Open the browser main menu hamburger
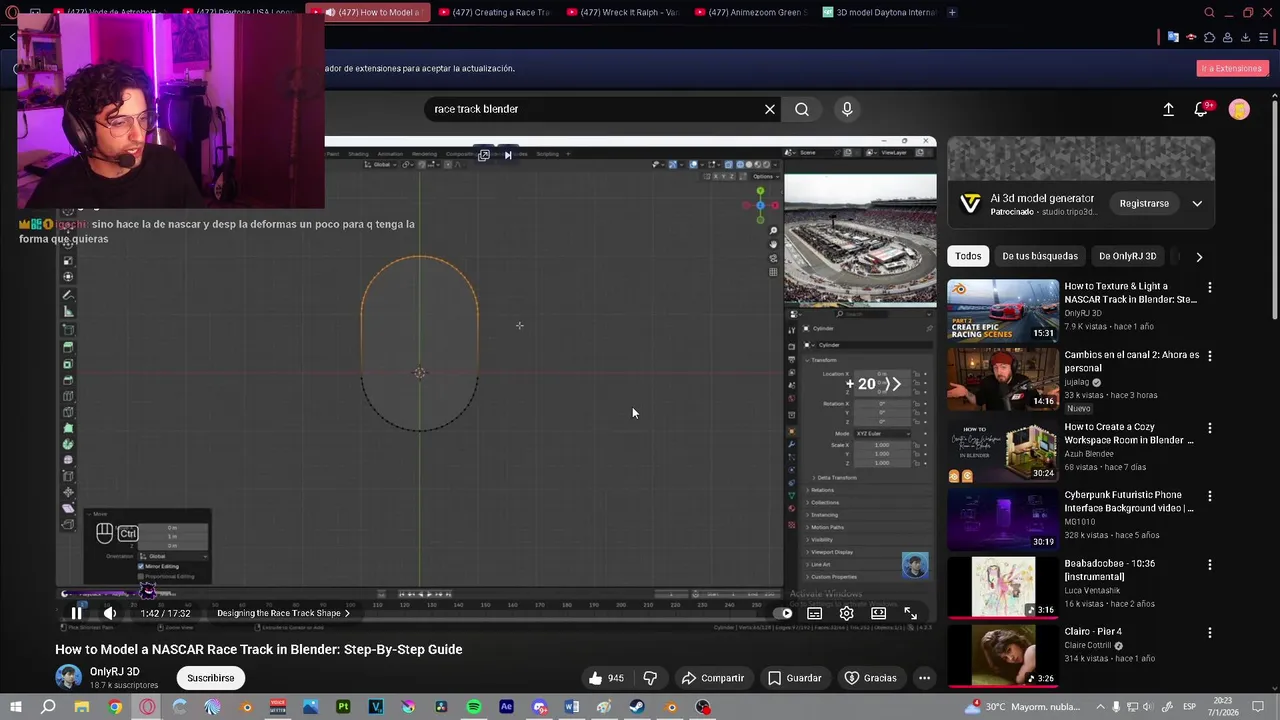This screenshot has height=720, width=1280. [x=1264, y=37]
